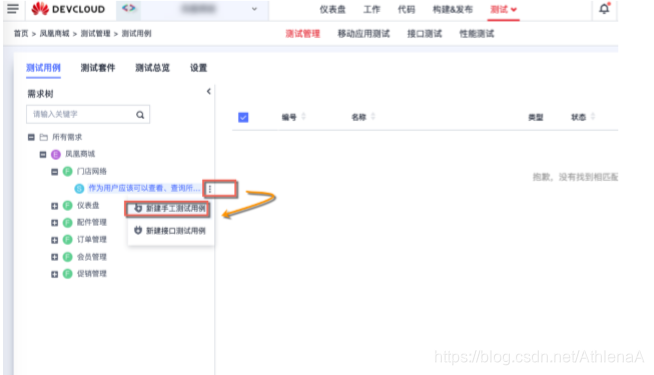
Task: Click the code brackets project icon
Action: click(128, 8)
